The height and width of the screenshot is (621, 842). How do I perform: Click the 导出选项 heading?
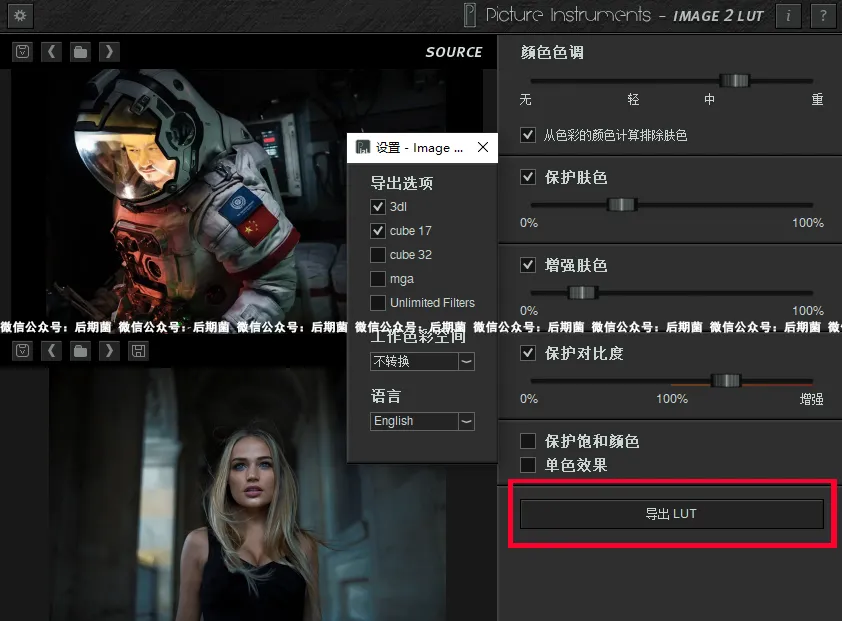pos(402,183)
